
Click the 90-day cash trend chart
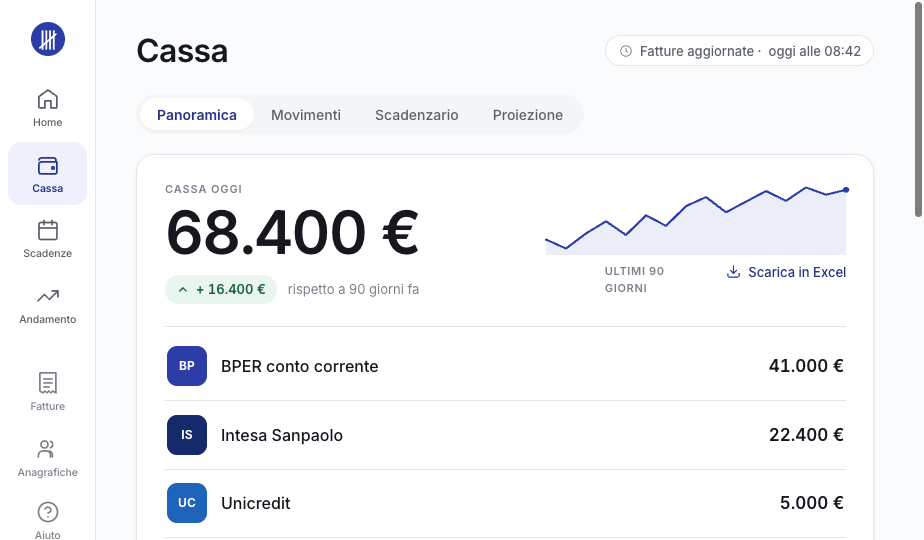[696, 221]
